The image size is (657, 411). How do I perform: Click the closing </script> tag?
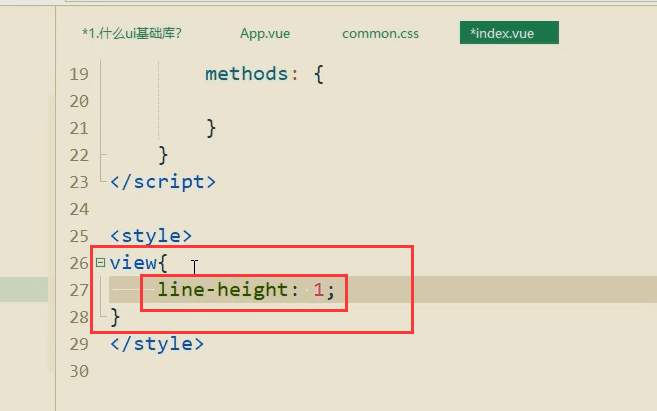[163, 182]
